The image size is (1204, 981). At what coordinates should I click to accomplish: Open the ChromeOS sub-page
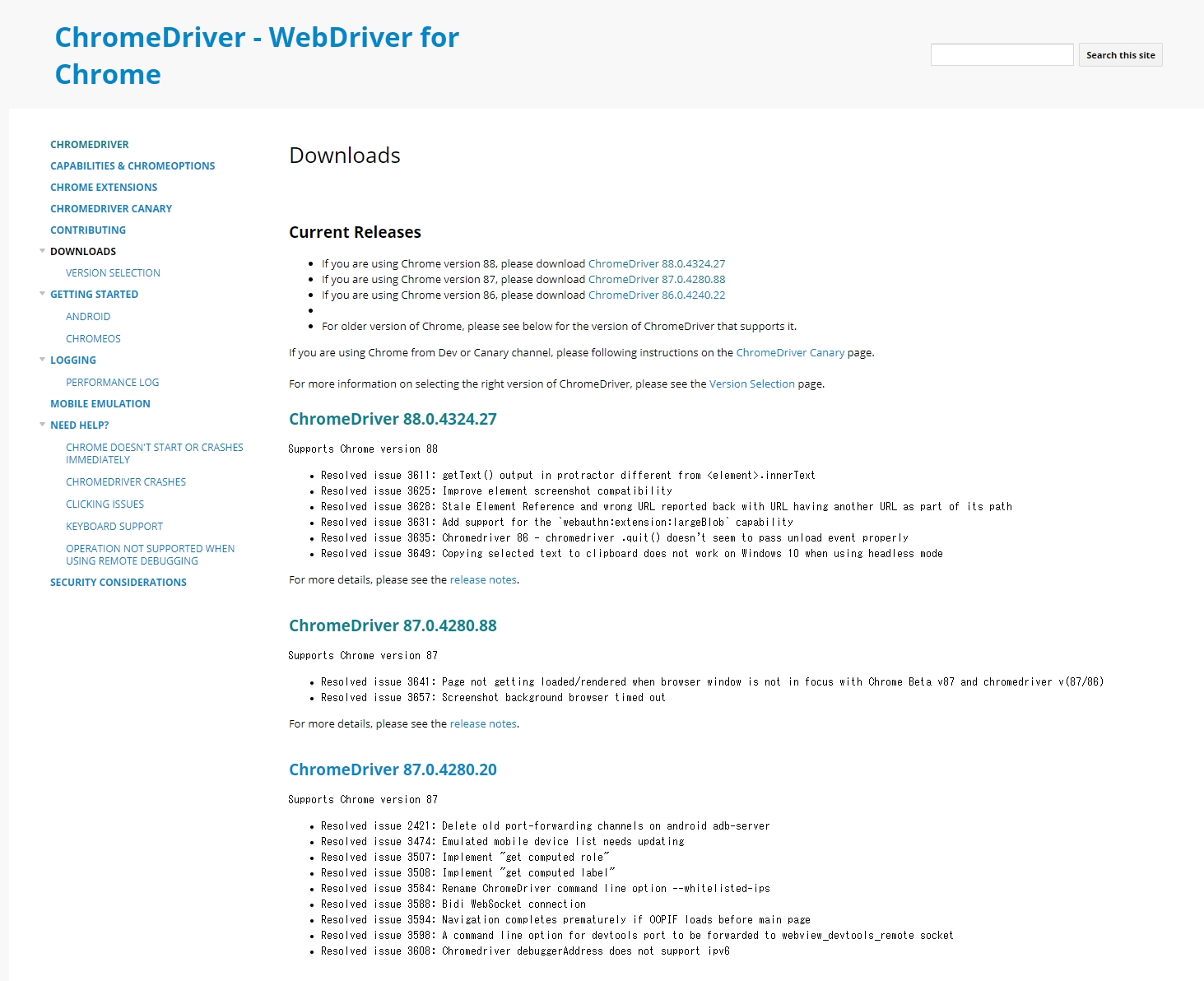[x=93, y=338]
